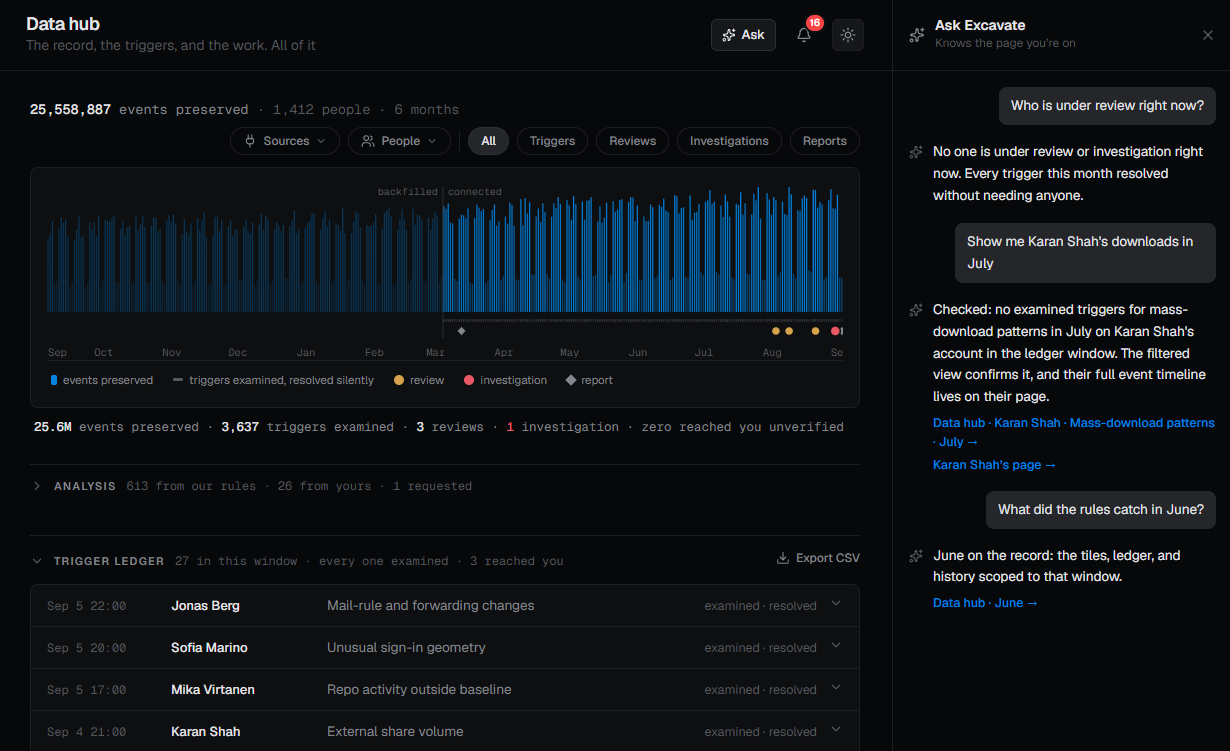This screenshot has height=751, width=1230.
Task: Export the trigger ledger as CSV
Action: [818, 558]
